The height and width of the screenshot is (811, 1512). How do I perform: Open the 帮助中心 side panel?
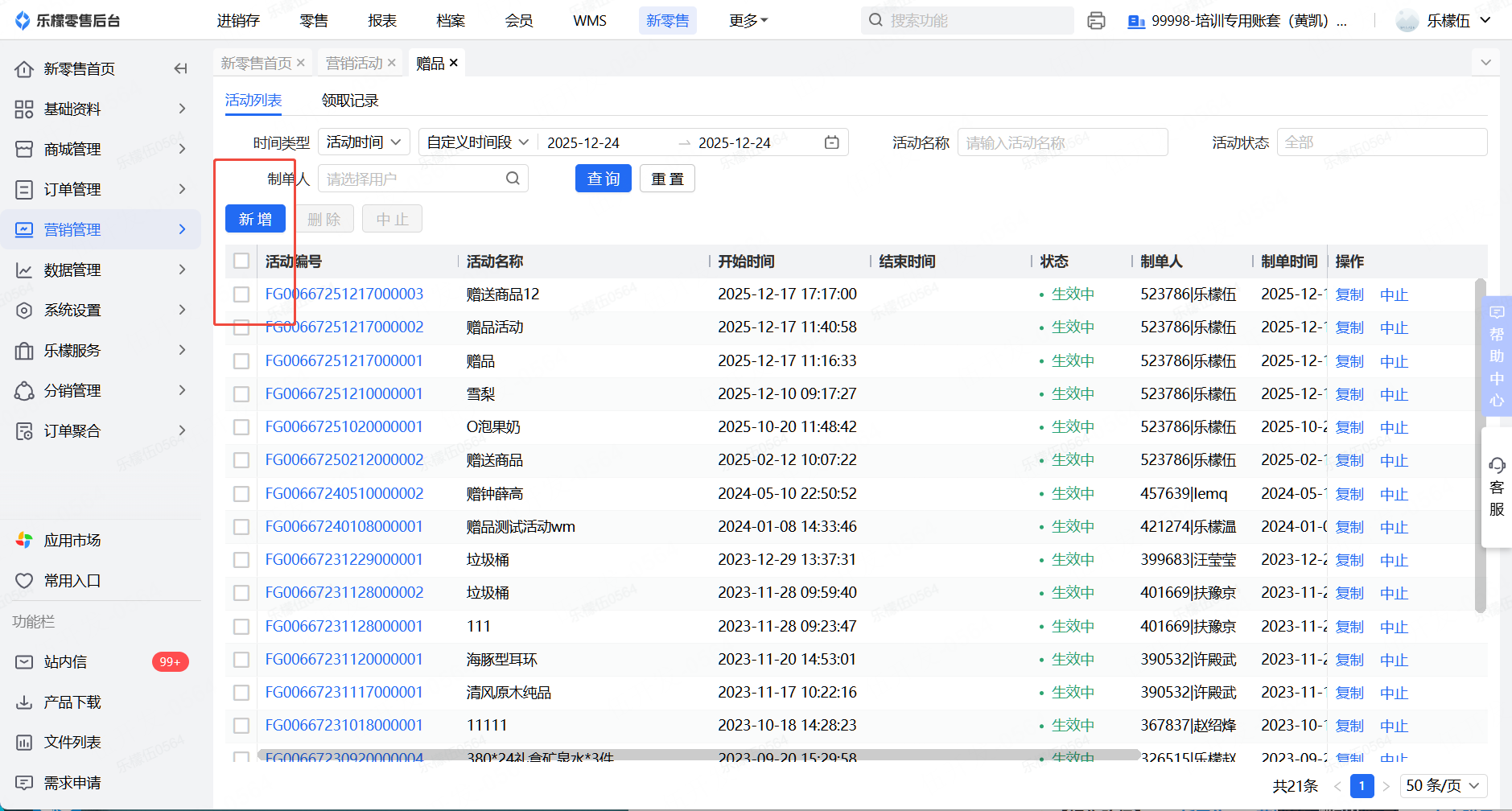click(1496, 356)
